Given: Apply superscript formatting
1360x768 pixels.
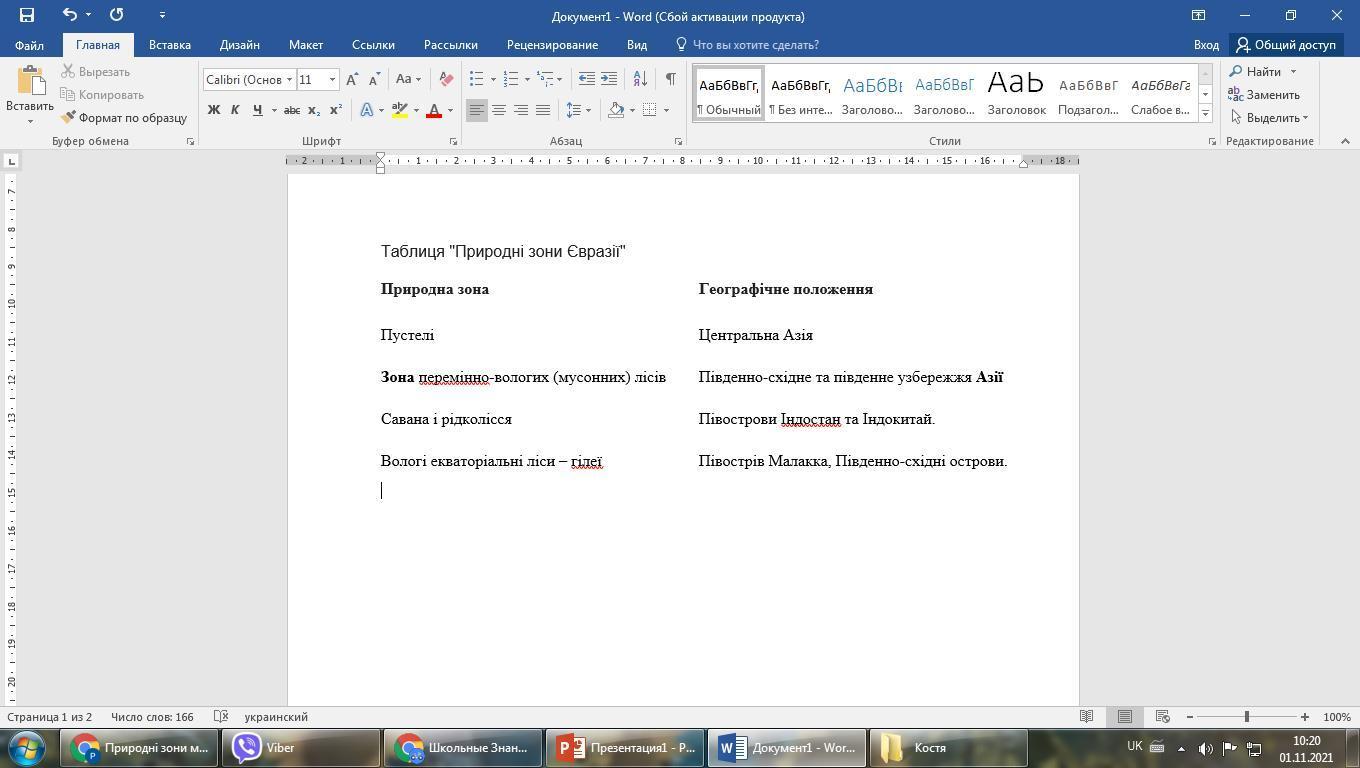Looking at the screenshot, I should point(336,110).
